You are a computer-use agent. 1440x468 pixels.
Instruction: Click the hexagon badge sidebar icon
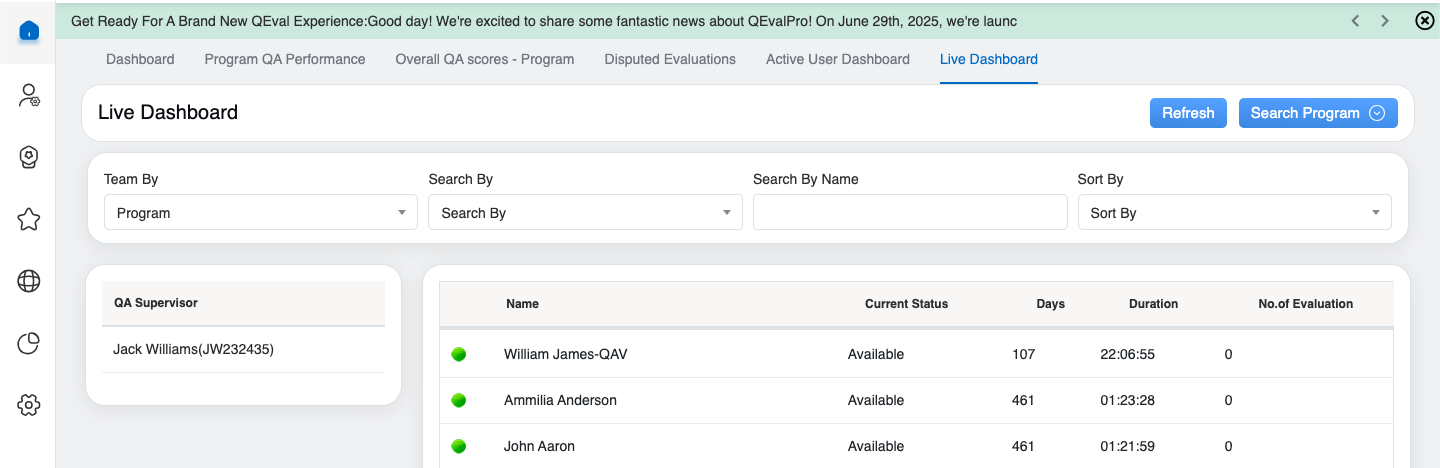click(x=29, y=158)
